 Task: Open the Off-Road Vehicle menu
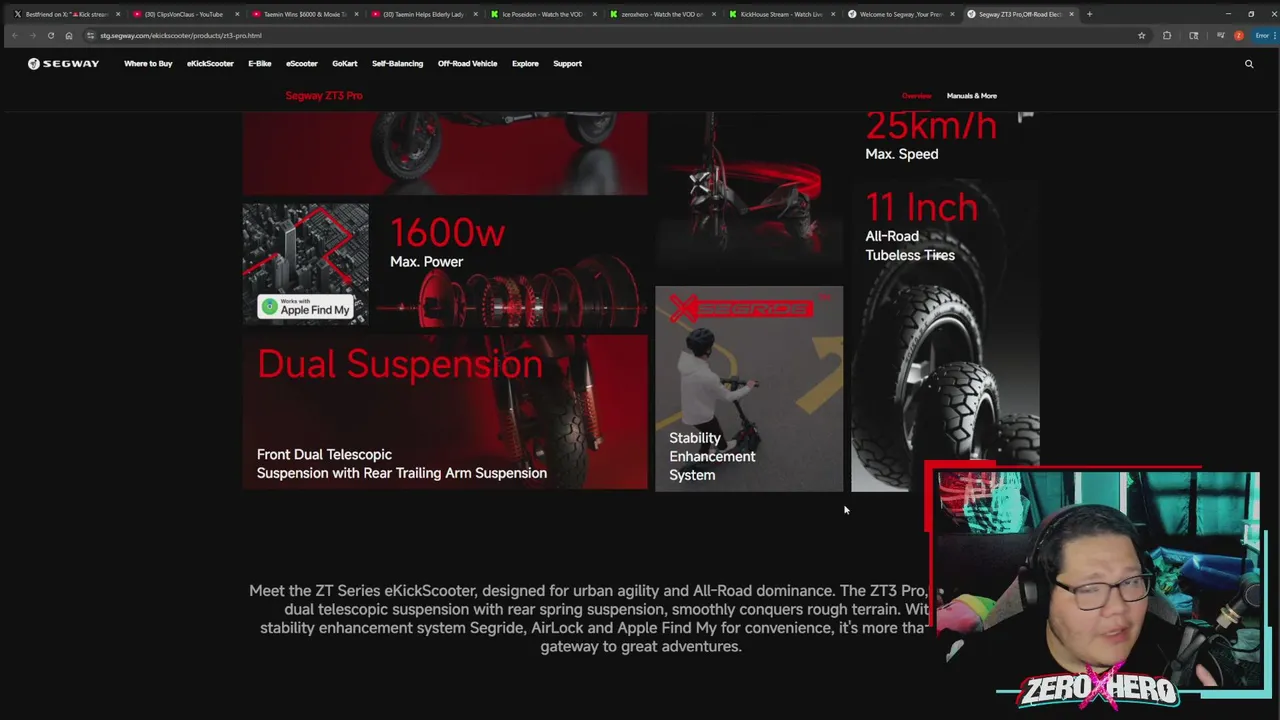click(x=467, y=63)
